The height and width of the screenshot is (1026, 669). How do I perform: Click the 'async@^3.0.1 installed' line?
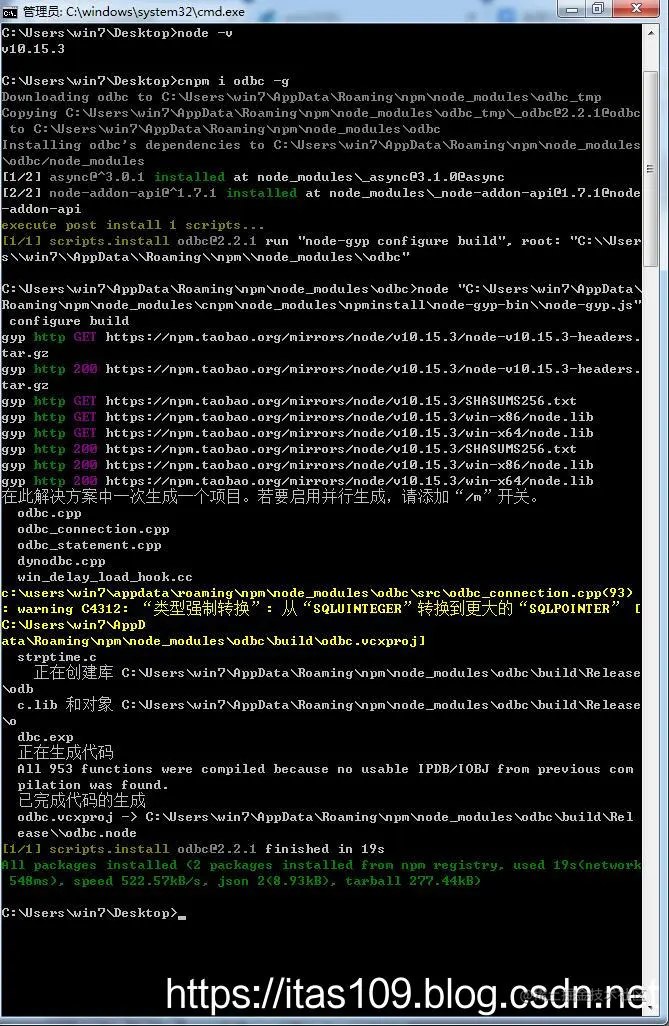point(253,177)
